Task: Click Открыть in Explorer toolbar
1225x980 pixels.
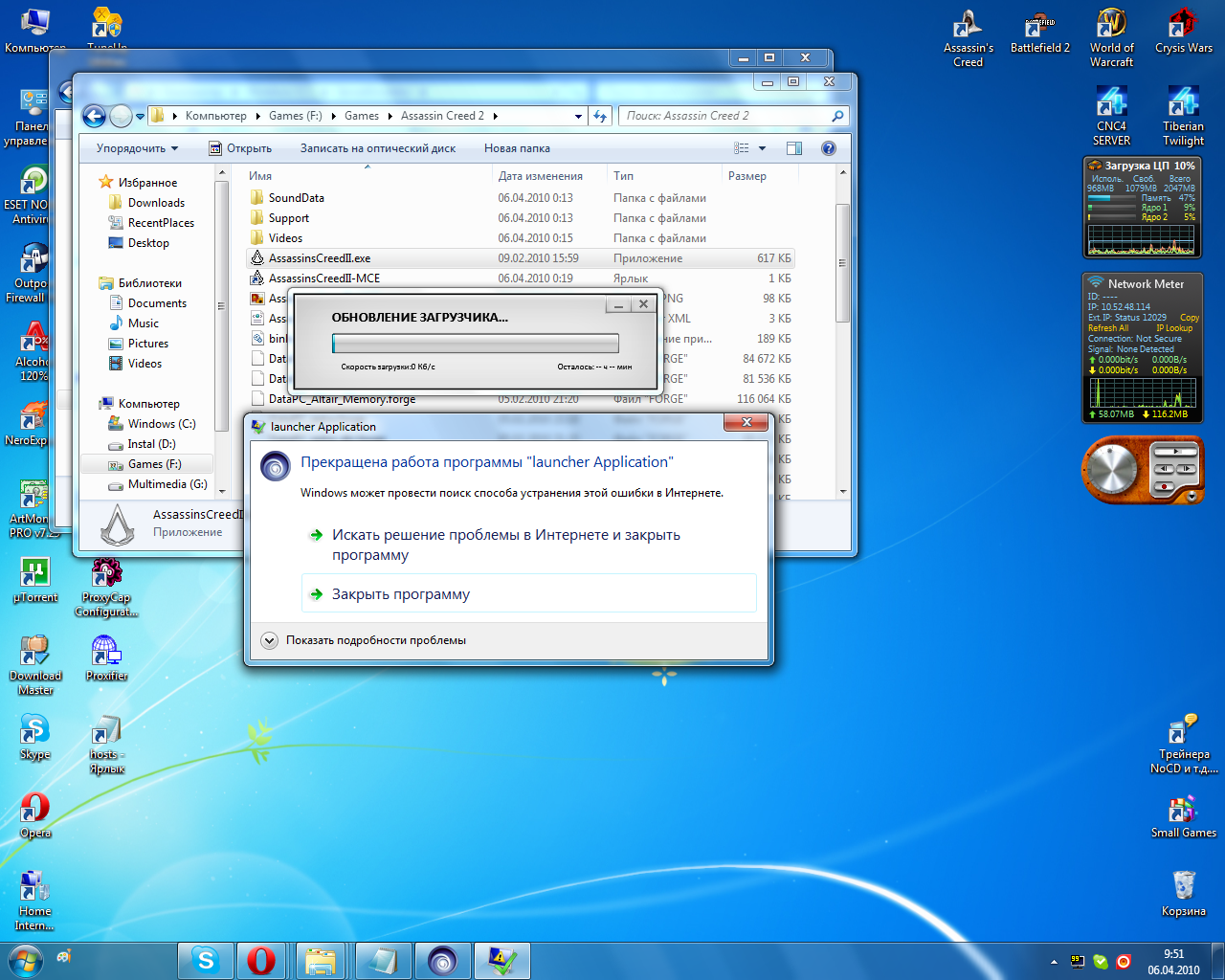Action: coord(240,148)
